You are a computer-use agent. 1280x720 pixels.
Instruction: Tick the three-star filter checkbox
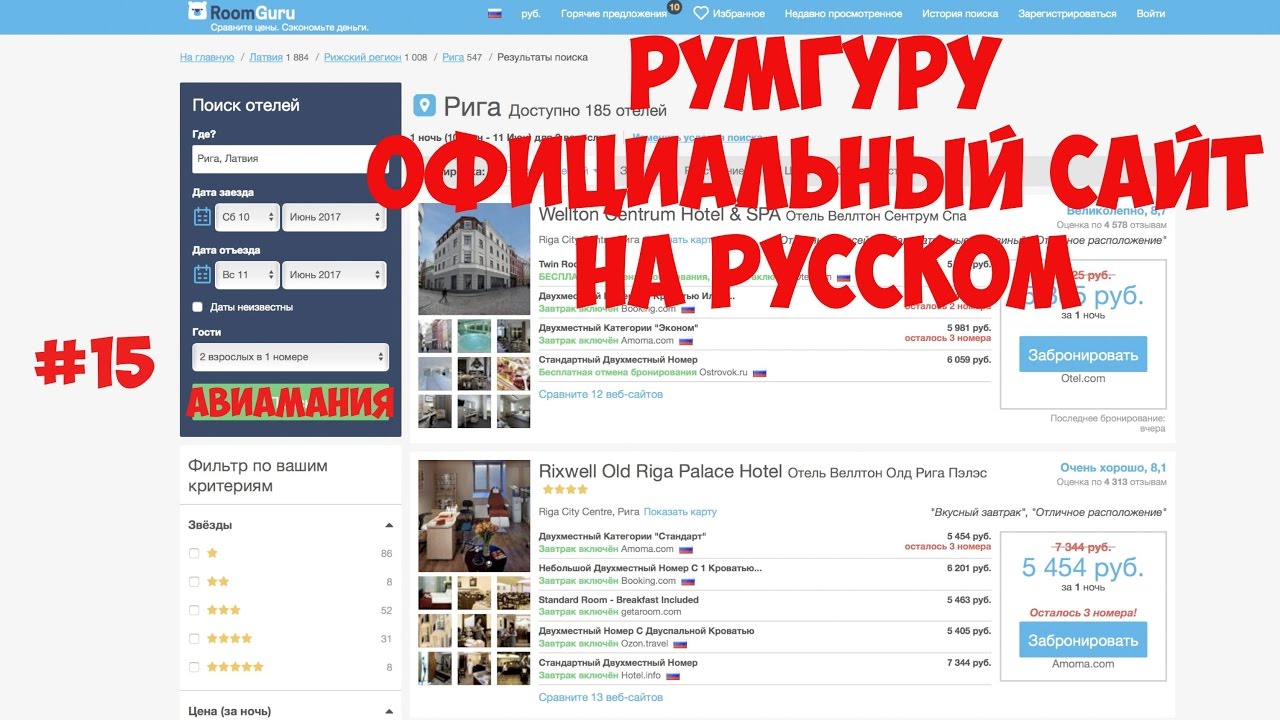(x=195, y=610)
